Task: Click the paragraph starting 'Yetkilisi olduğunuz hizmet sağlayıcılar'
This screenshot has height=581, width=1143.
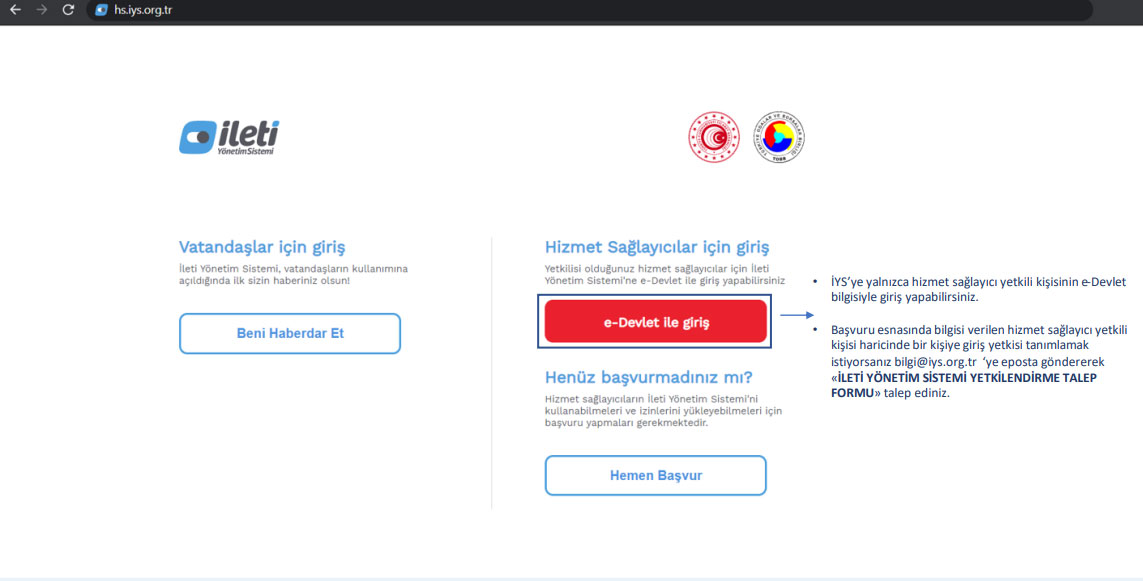Action: (x=665, y=274)
